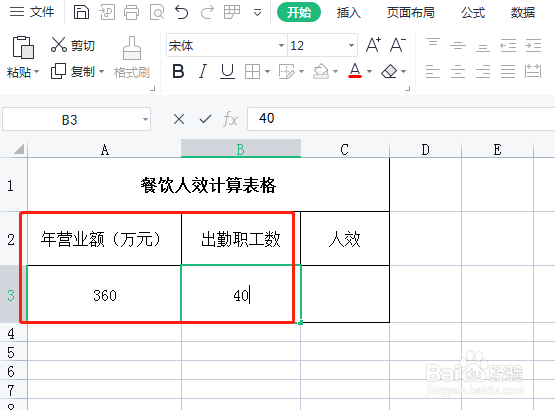Select cell A3 containing 360
Screen dimensions: 555x410
point(105,295)
